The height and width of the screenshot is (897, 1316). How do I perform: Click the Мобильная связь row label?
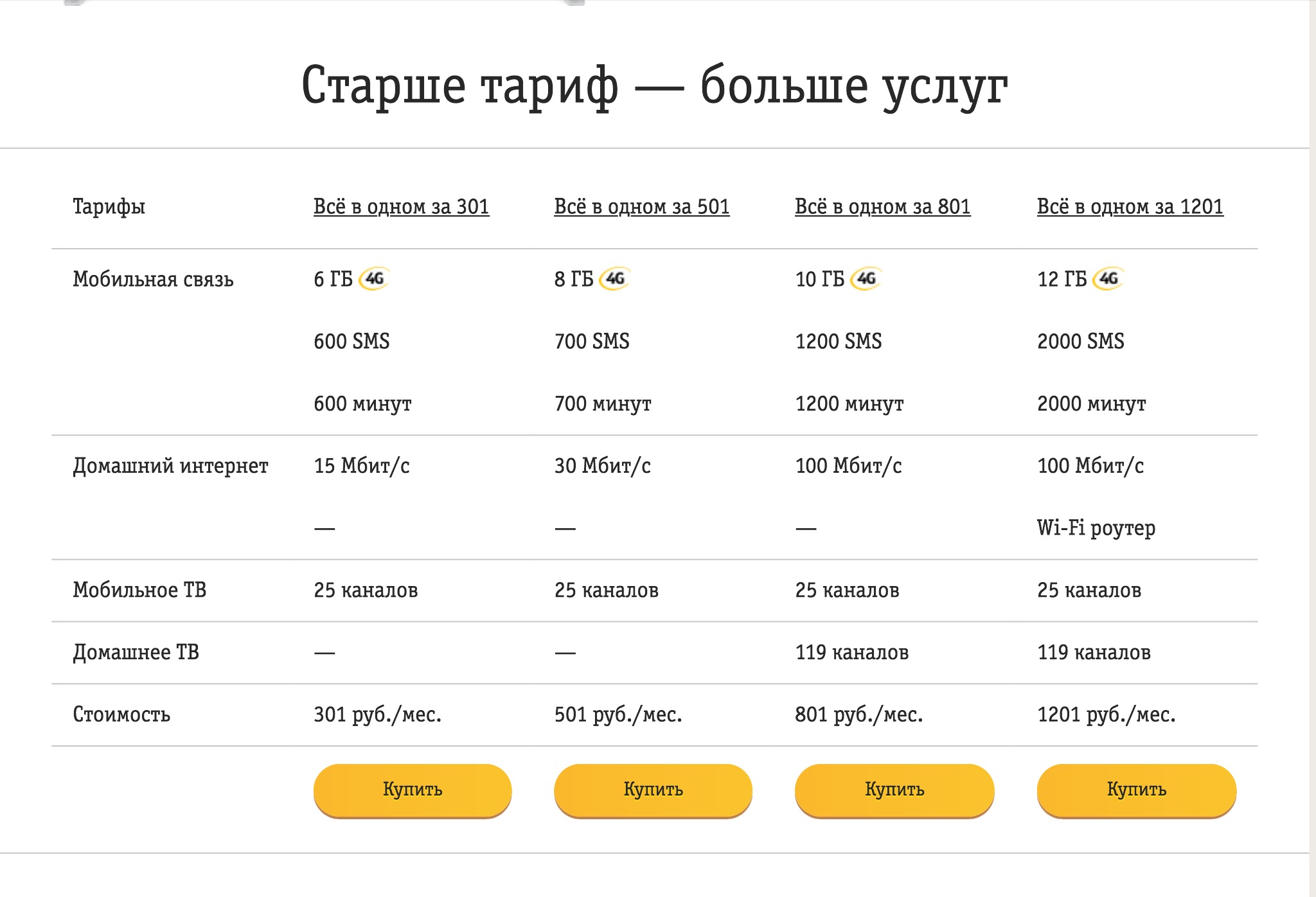point(153,280)
